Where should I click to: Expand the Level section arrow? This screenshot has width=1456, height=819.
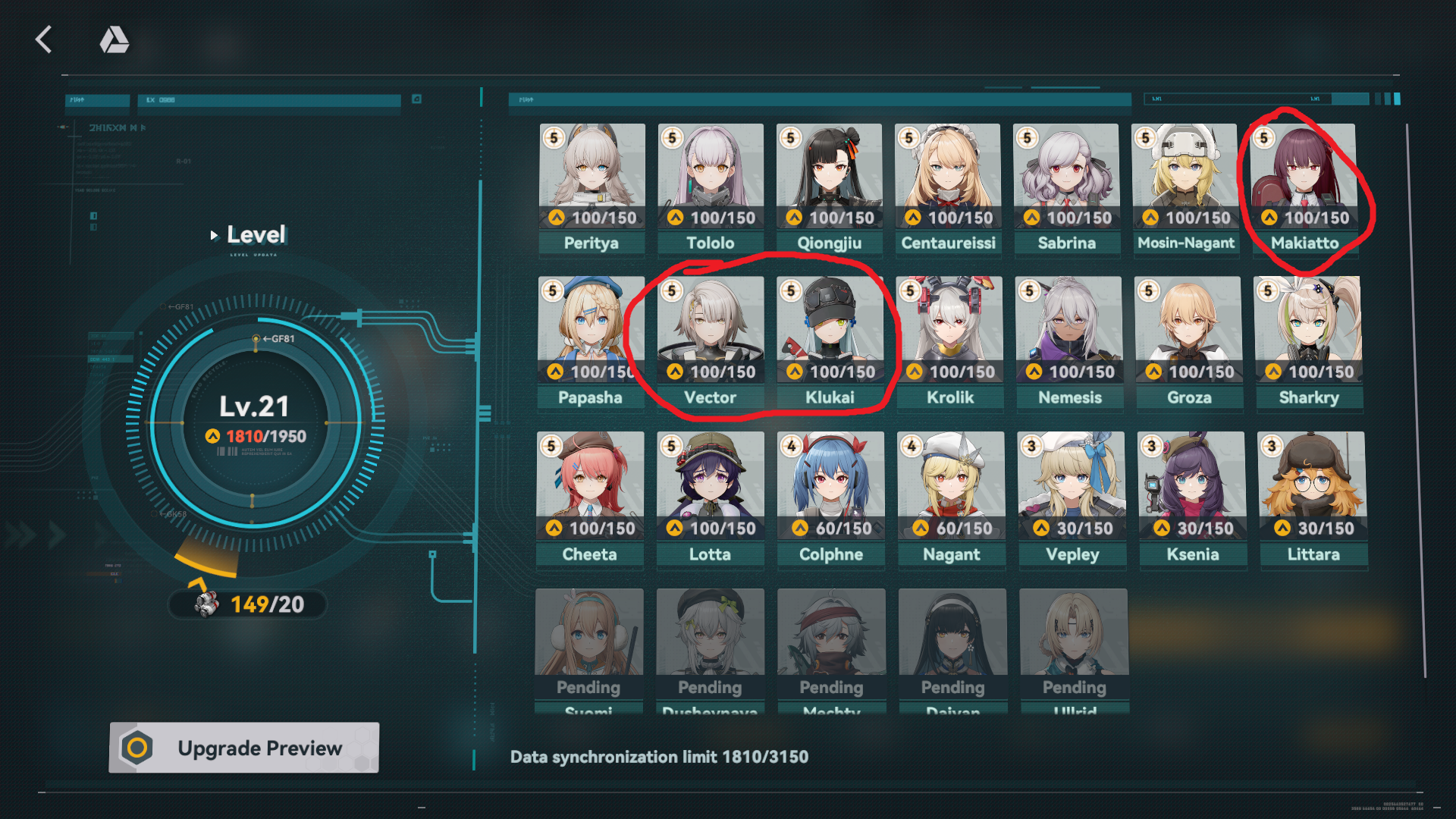pos(214,235)
